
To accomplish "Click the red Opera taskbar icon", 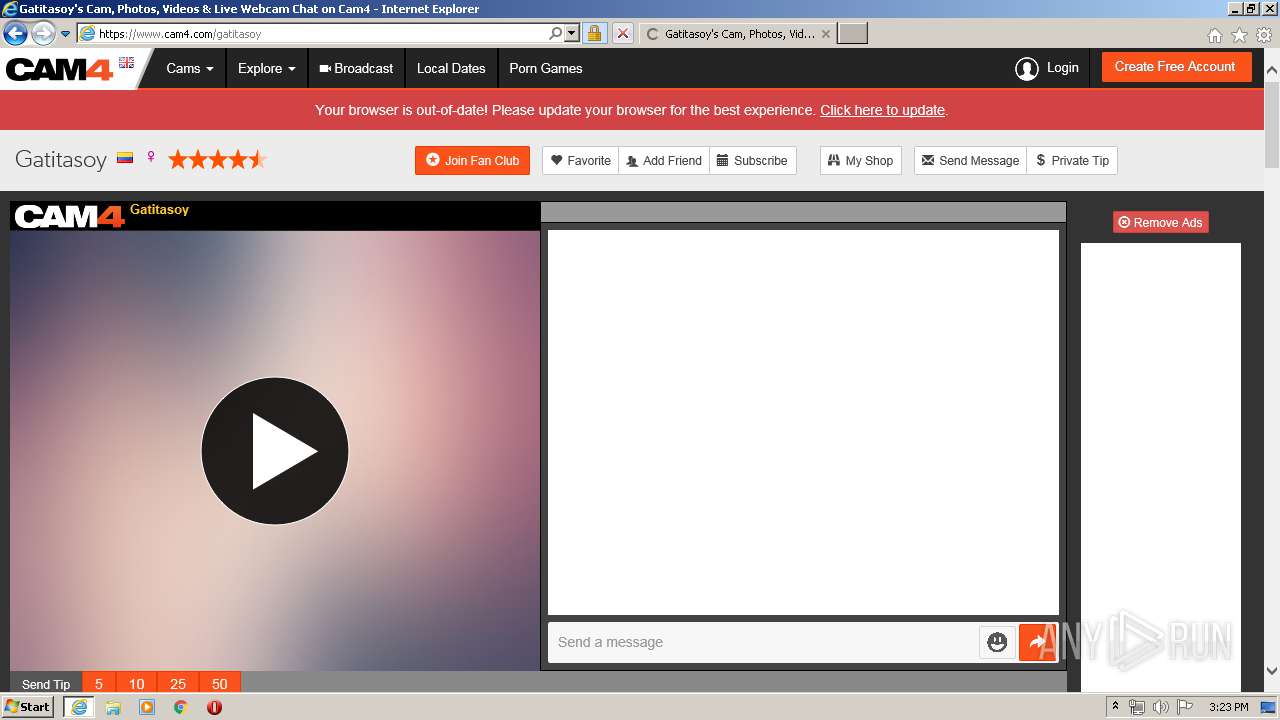I will click(x=214, y=707).
